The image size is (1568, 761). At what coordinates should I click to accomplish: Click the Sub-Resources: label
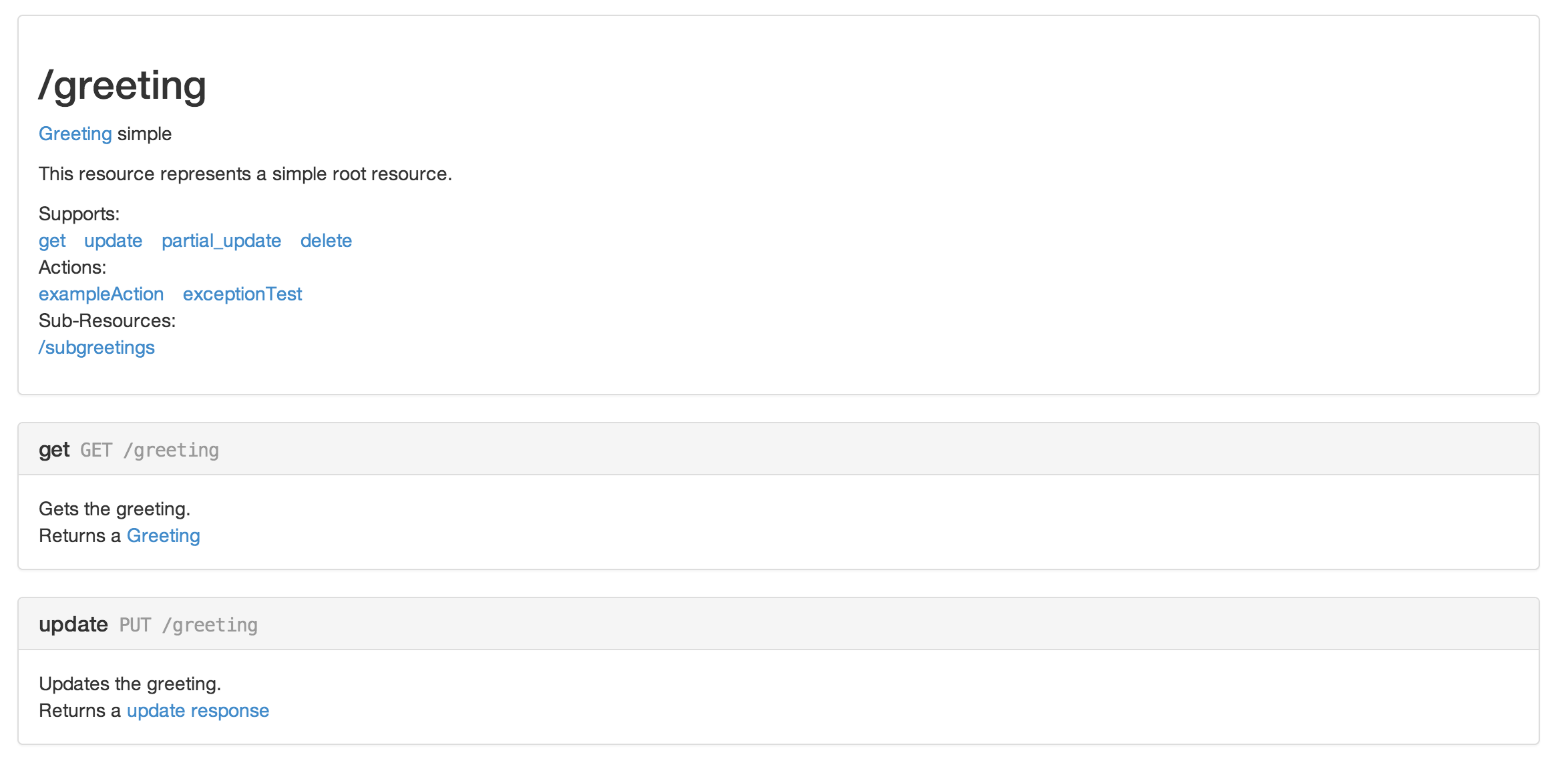coord(107,321)
